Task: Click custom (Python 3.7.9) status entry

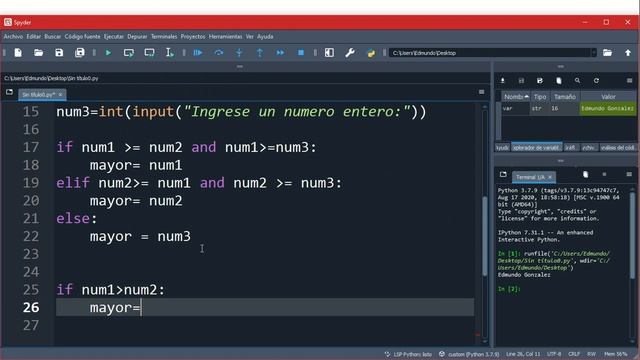Action: pyautogui.click(x=469, y=354)
